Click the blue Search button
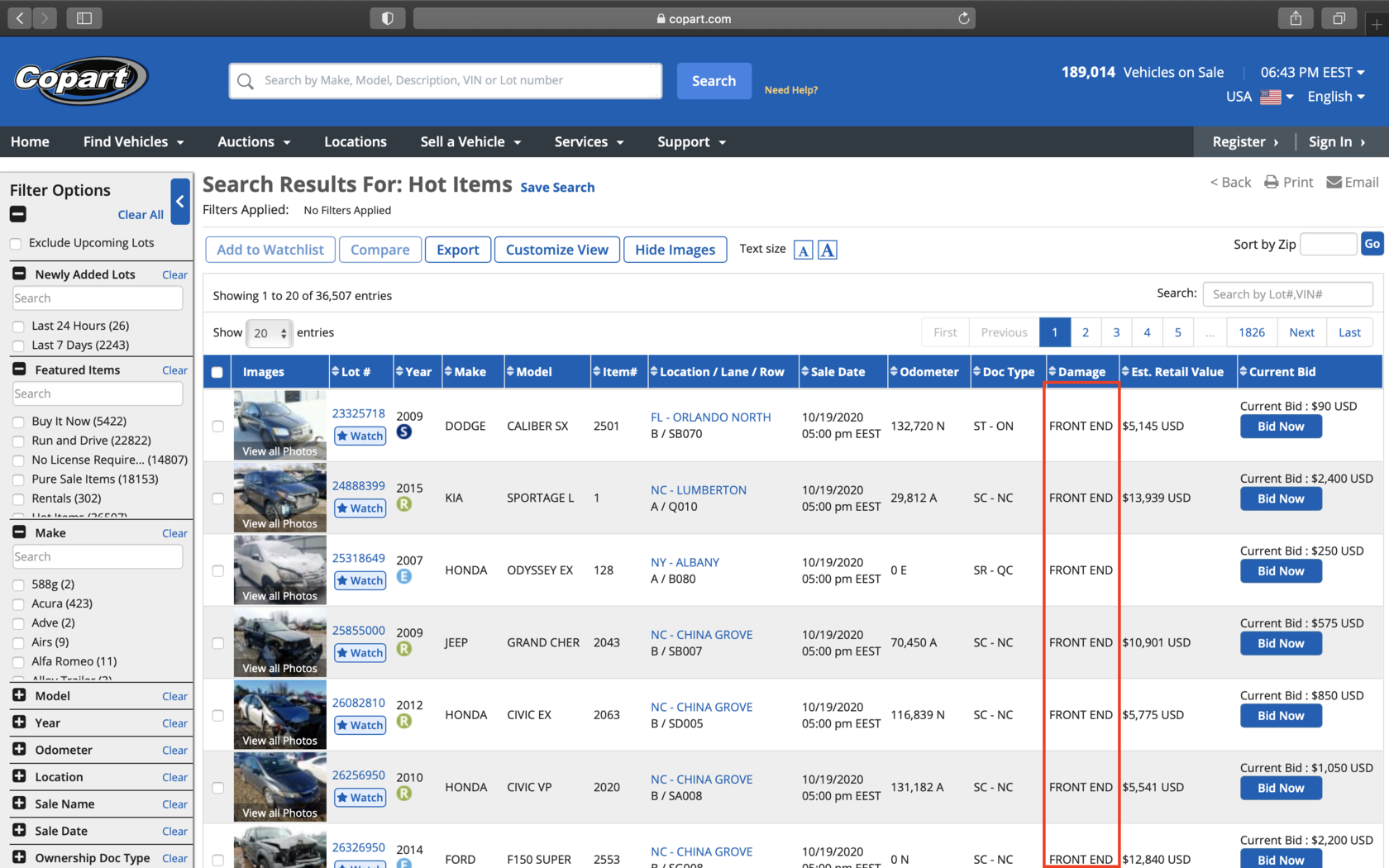 (x=714, y=81)
